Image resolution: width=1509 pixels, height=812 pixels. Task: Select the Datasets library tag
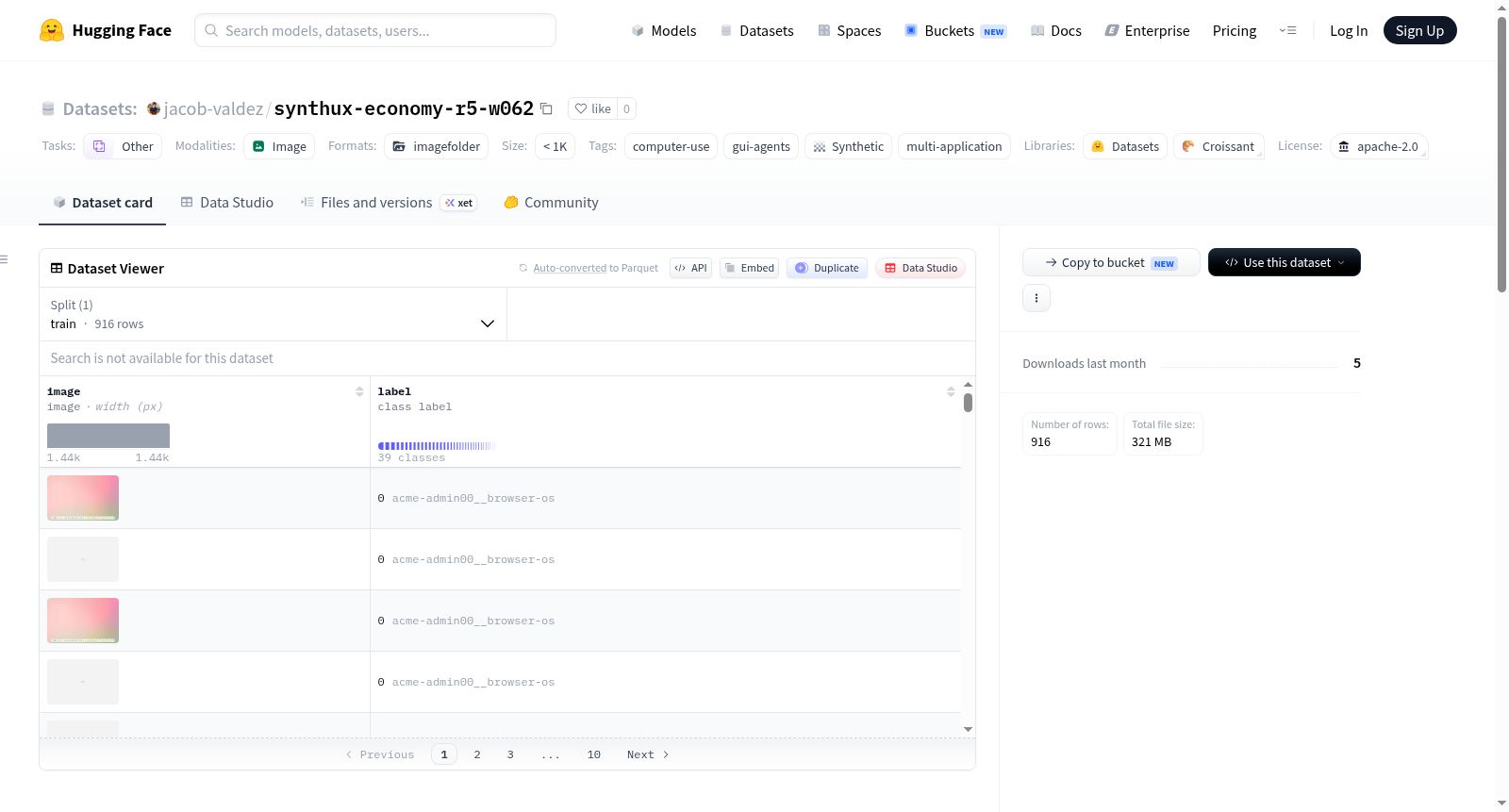[x=1125, y=146]
